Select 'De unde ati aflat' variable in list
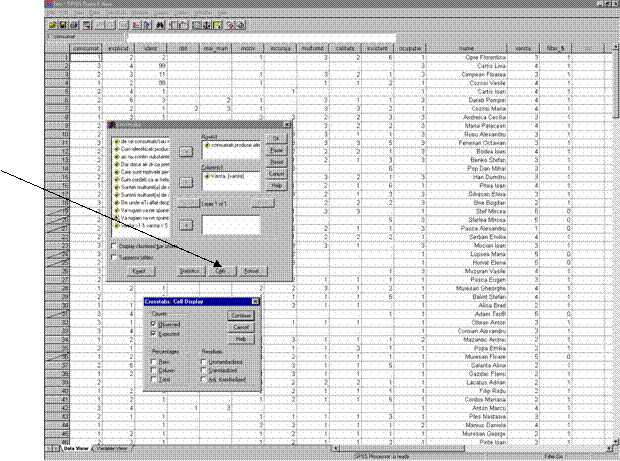The image size is (620, 461). [x=142, y=202]
